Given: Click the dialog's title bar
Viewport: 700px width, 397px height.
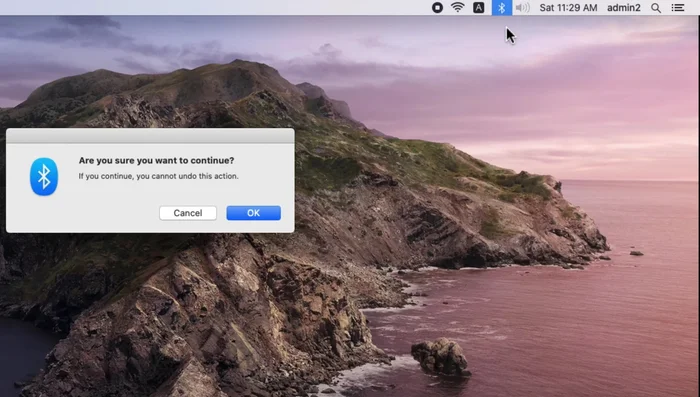Looking at the screenshot, I should 150,136.
